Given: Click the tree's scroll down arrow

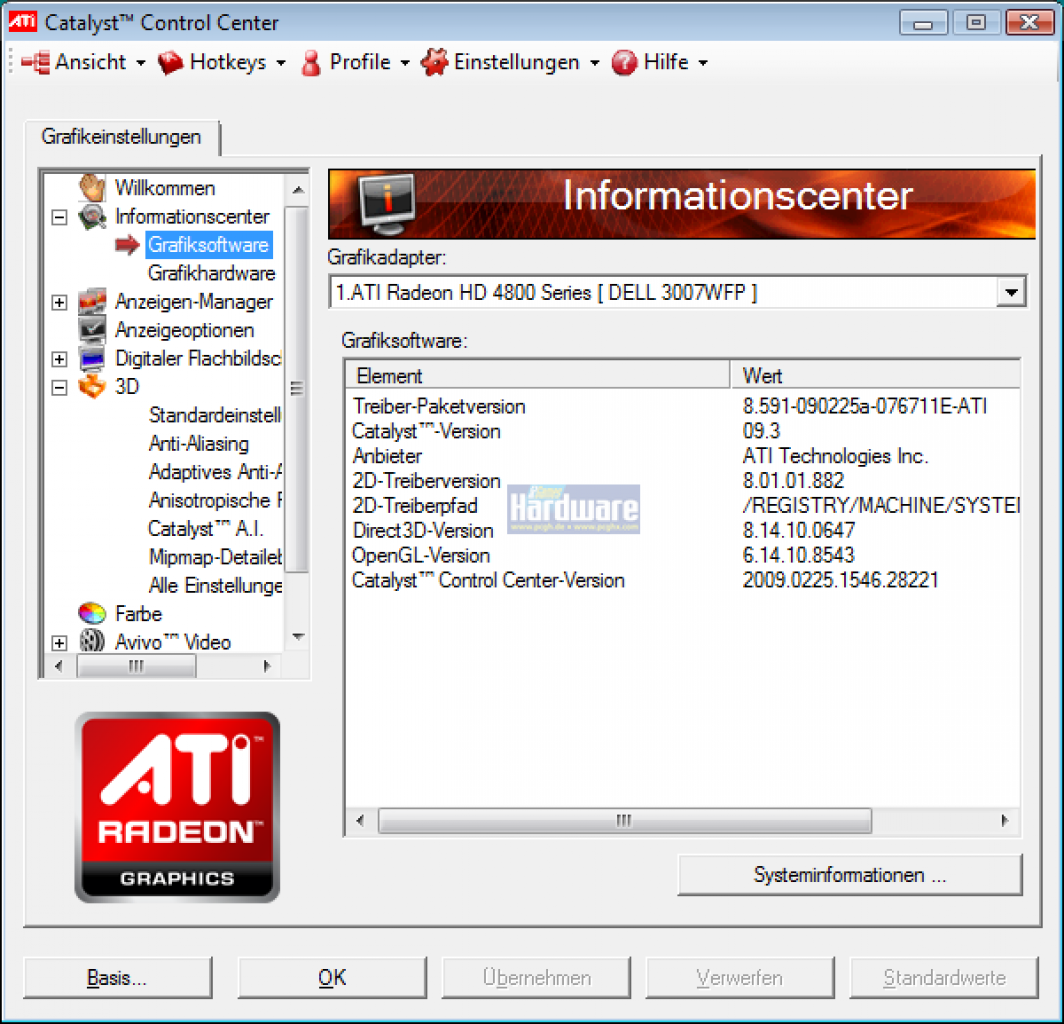Looking at the screenshot, I should pos(297,637).
